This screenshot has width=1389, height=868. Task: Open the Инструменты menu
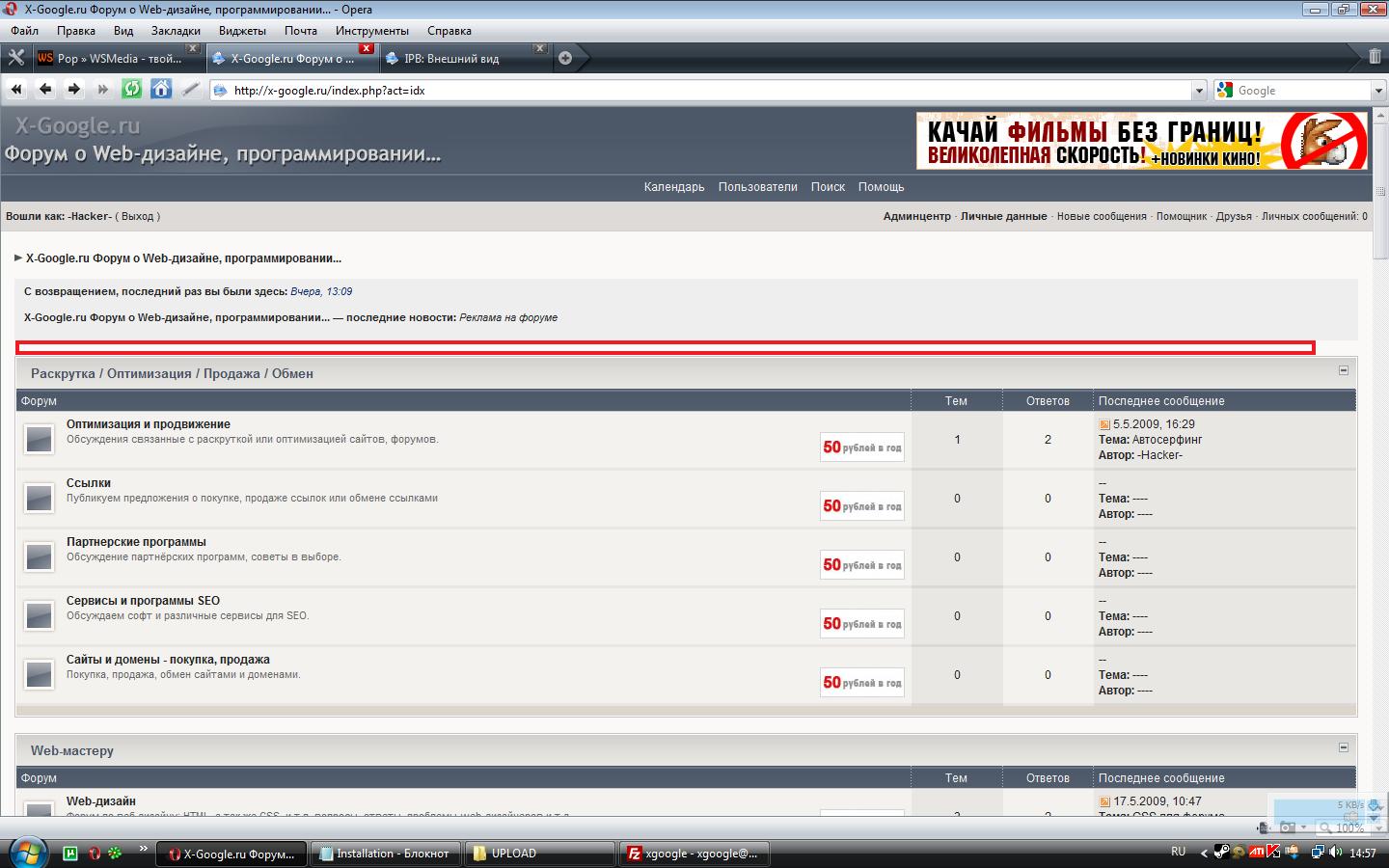pyautogui.click(x=372, y=31)
